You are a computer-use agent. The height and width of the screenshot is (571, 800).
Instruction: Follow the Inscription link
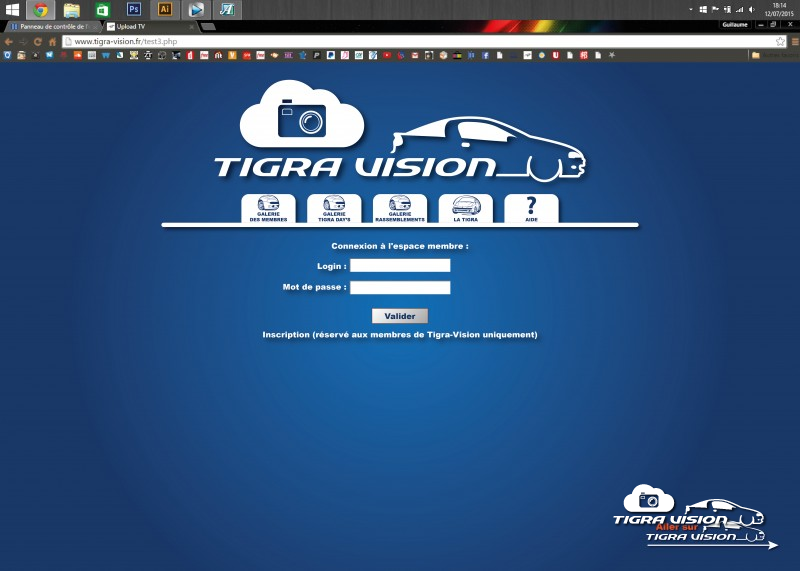[x=400, y=335]
